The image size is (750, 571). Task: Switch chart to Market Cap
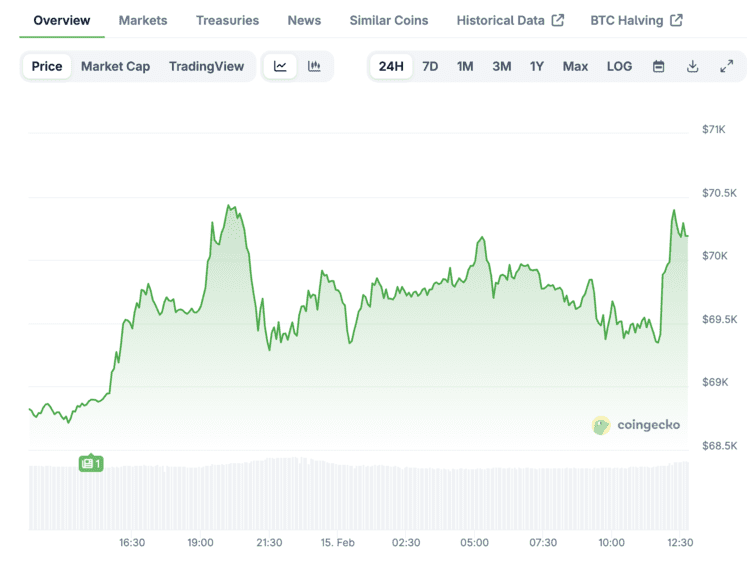point(115,67)
